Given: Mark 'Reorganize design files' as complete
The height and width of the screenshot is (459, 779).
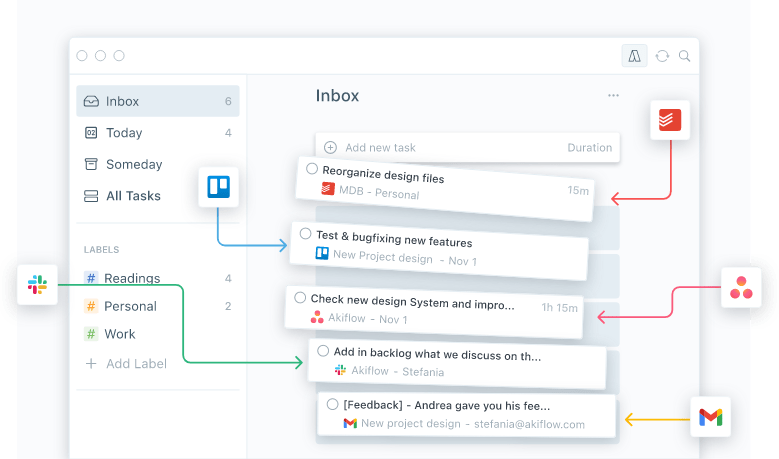Looking at the screenshot, I should pos(312,169).
